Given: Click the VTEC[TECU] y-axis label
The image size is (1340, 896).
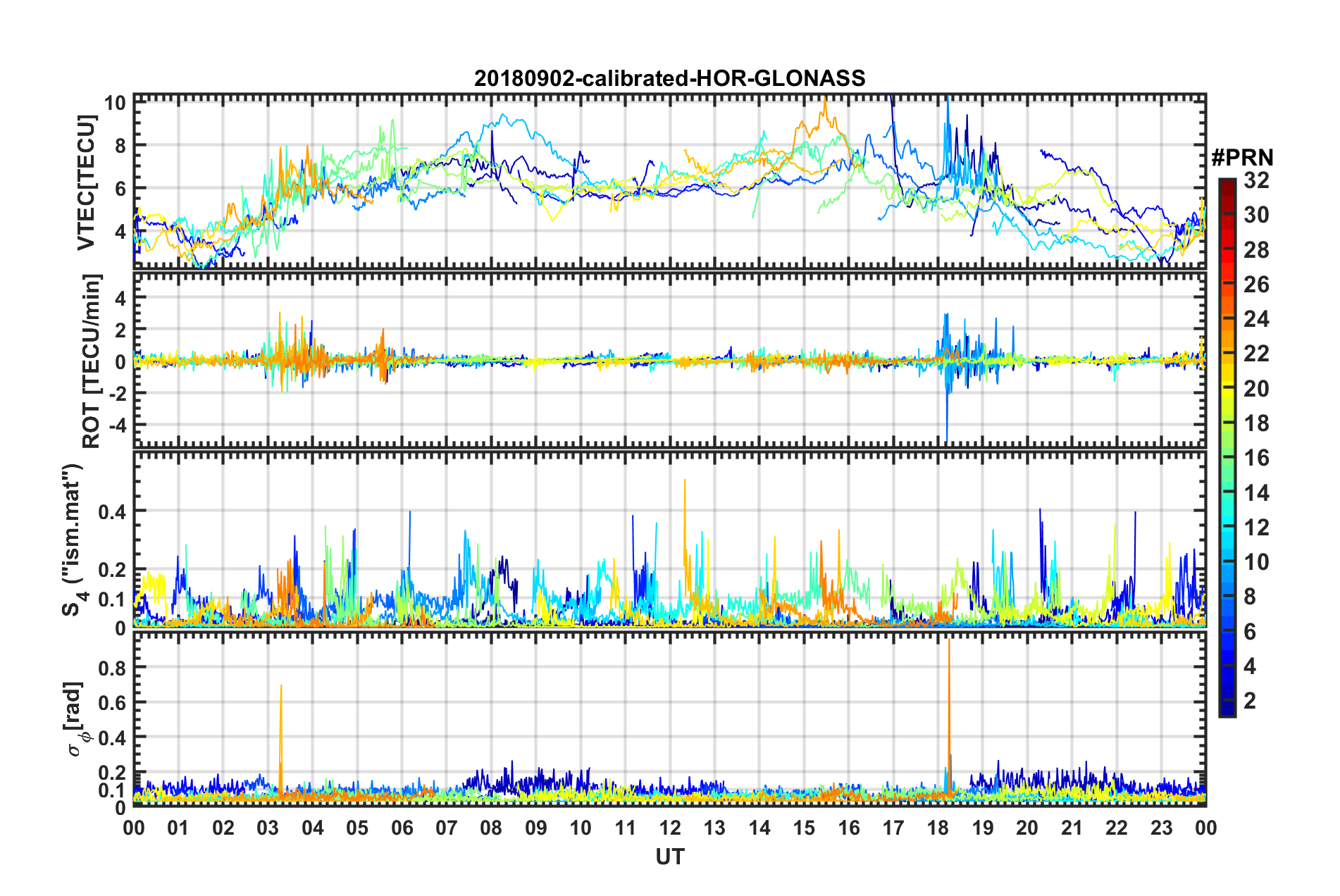Looking at the screenshot, I should pyautogui.click(x=86, y=183).
